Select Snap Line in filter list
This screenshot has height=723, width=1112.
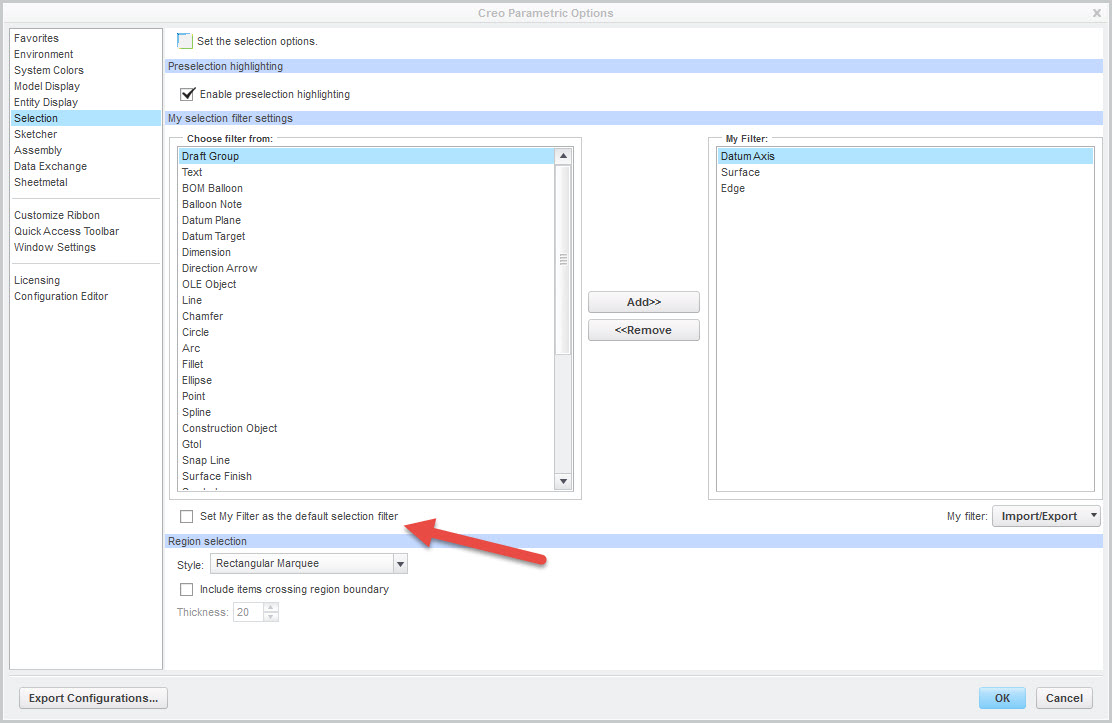(x=366, y=460)
